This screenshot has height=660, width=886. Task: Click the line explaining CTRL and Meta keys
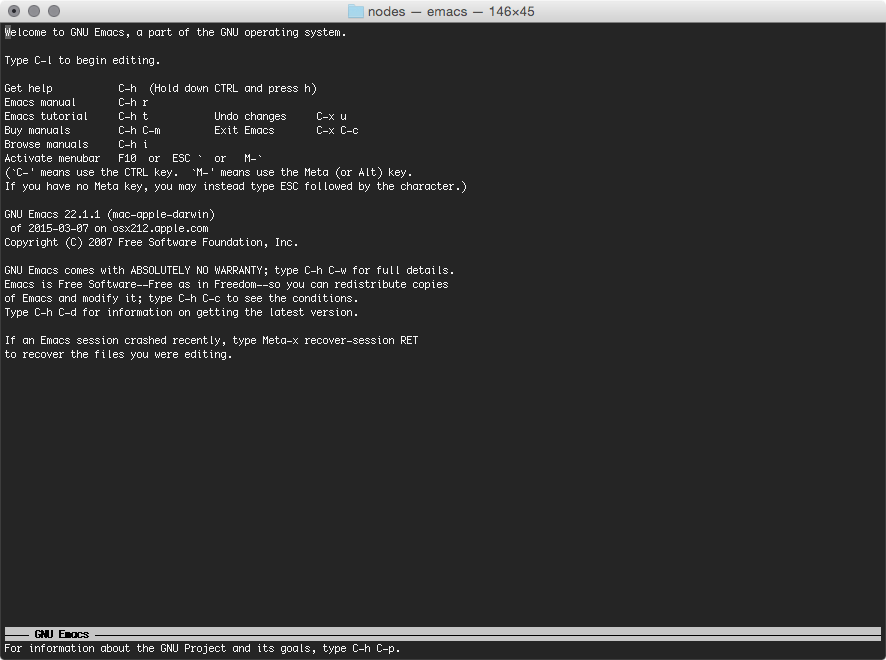click(209, 172)
